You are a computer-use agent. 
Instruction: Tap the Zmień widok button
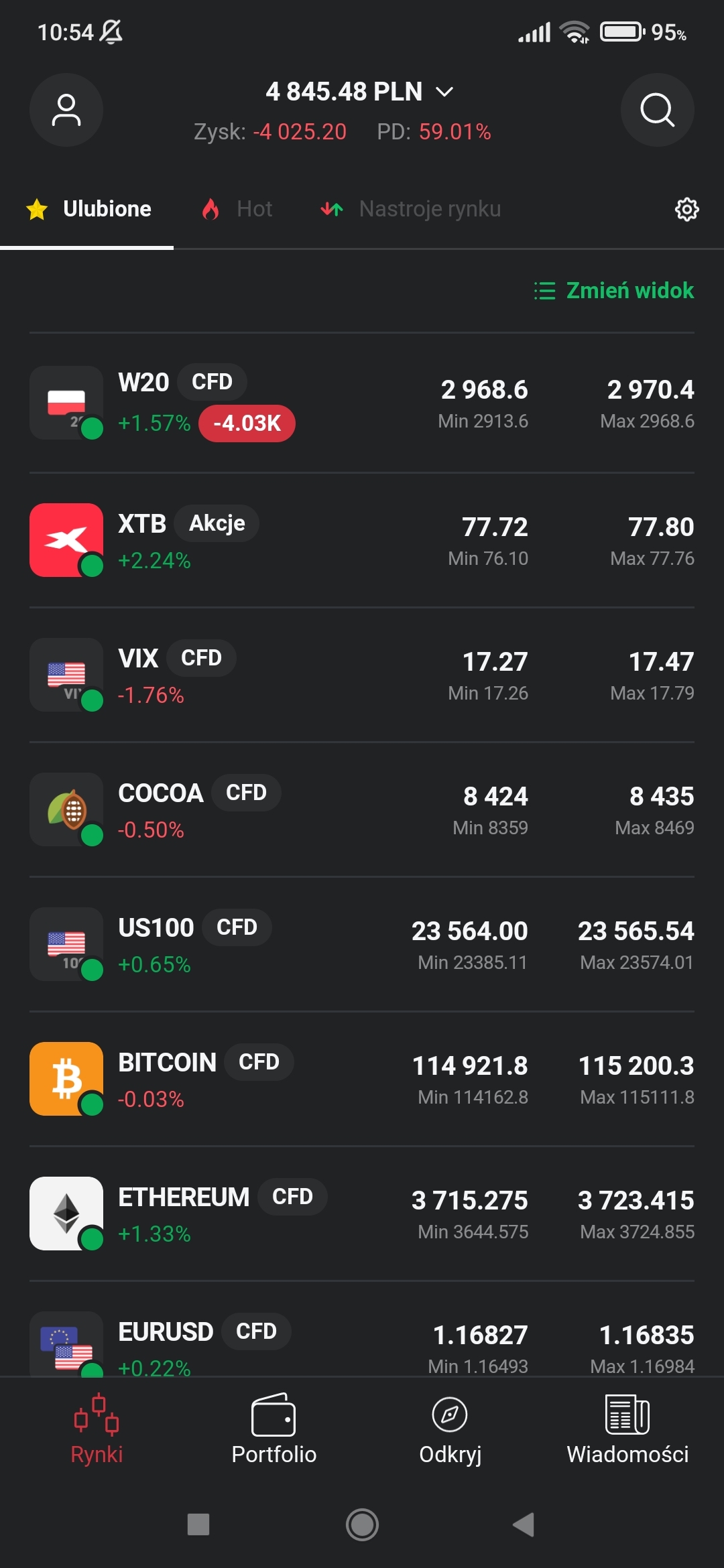click(x=614, y=290)
